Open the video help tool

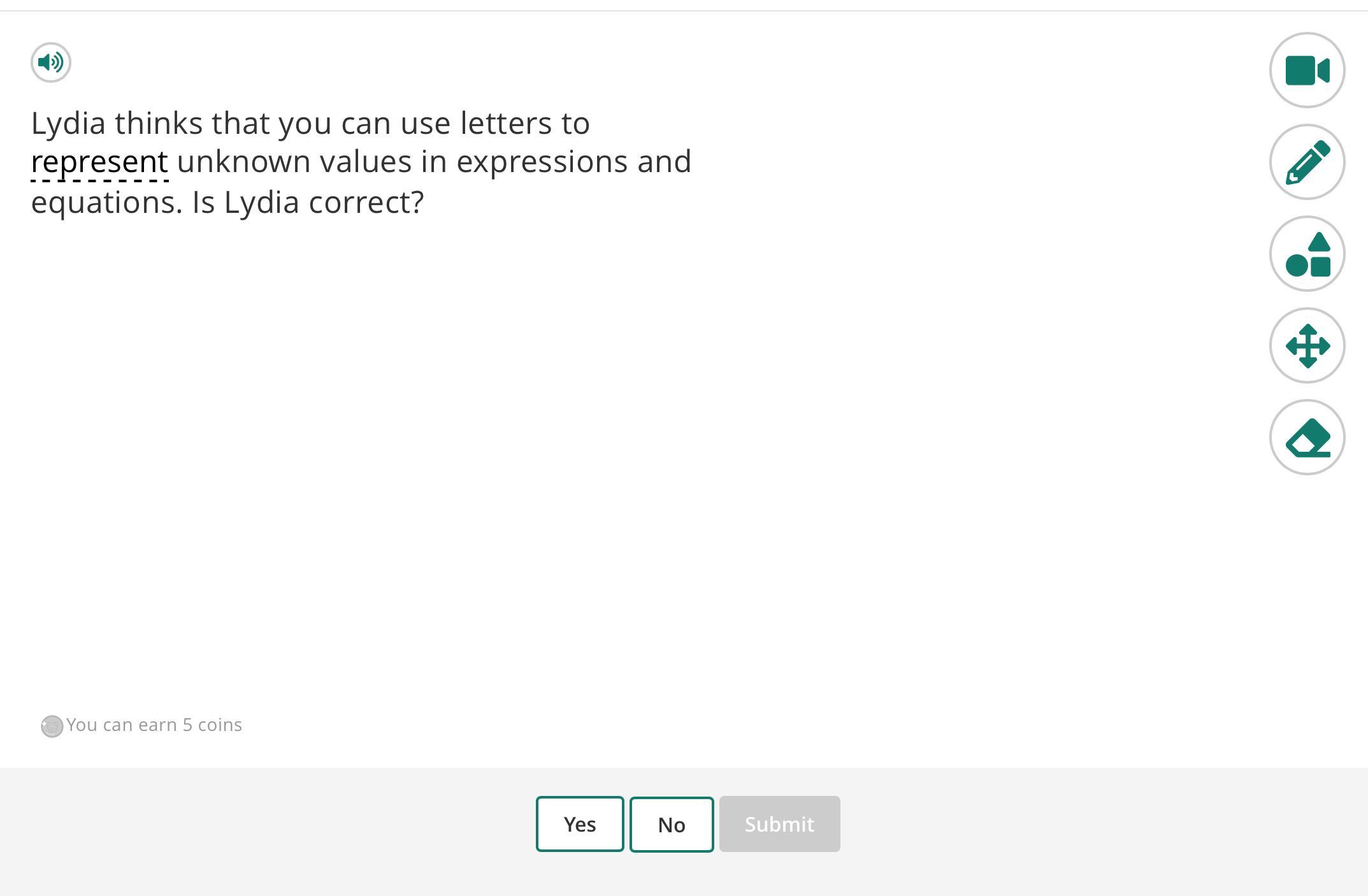pos(1307,70)
